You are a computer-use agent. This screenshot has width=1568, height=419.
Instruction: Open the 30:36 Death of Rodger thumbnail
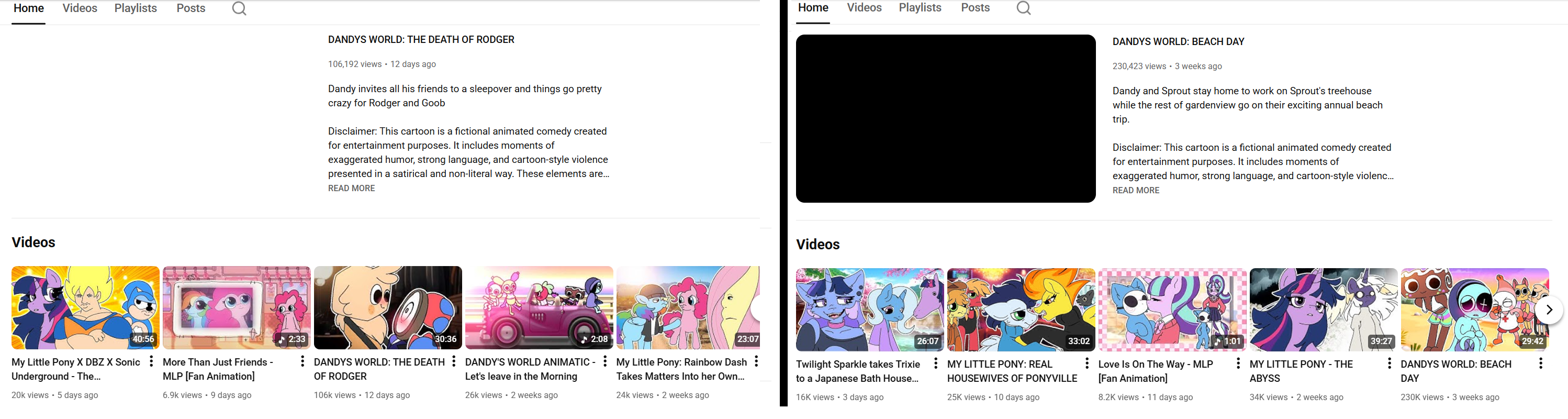tap(388, 307)
